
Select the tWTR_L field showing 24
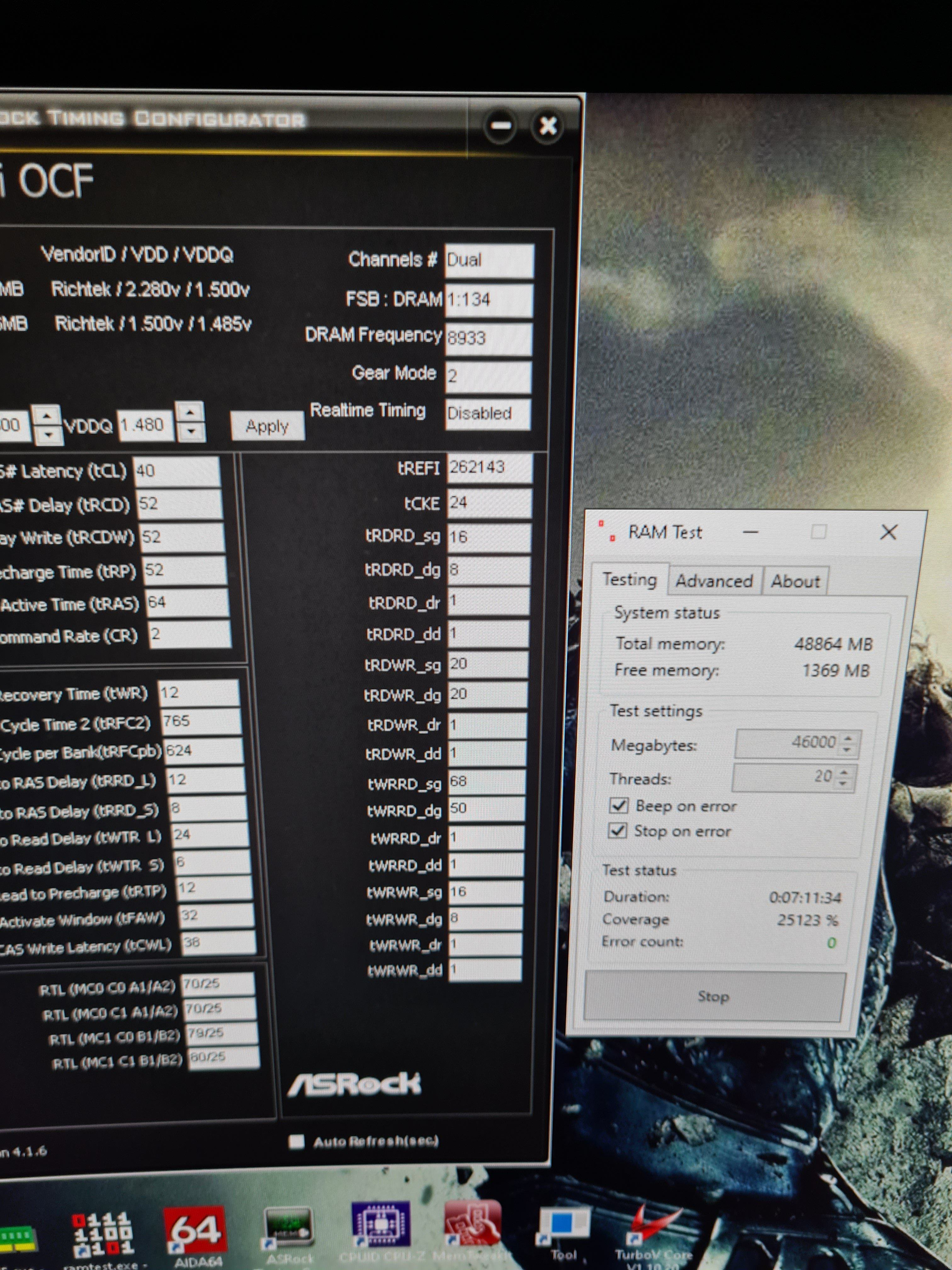pos(210,835)
